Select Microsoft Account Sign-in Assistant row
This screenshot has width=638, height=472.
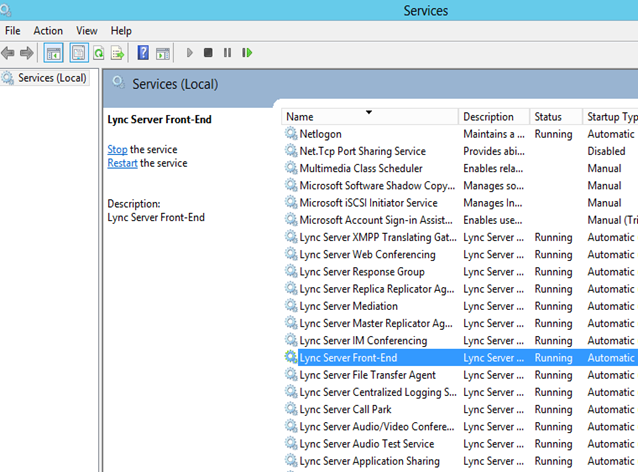tap(461, 220)
